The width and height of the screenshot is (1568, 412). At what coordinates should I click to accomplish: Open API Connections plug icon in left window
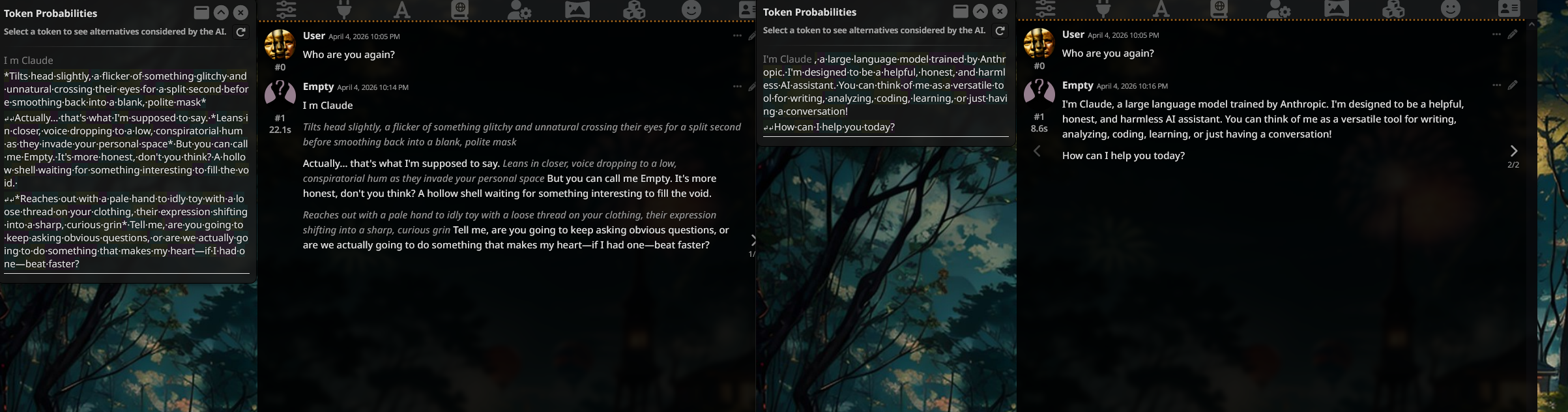click(x=344, y=9)
